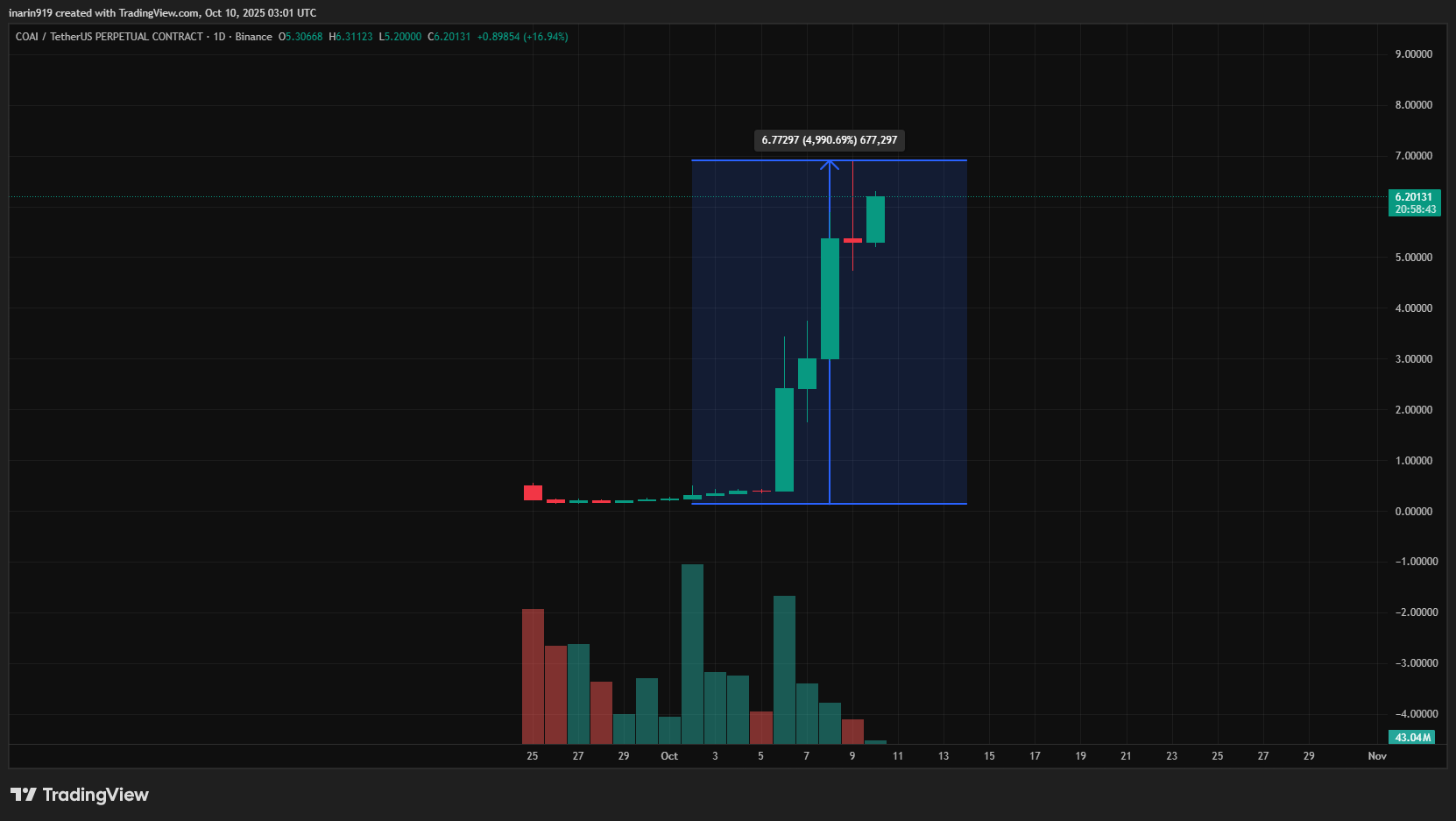
Task: Click the TradingView wordmark text
Action: tap(95, 795)
